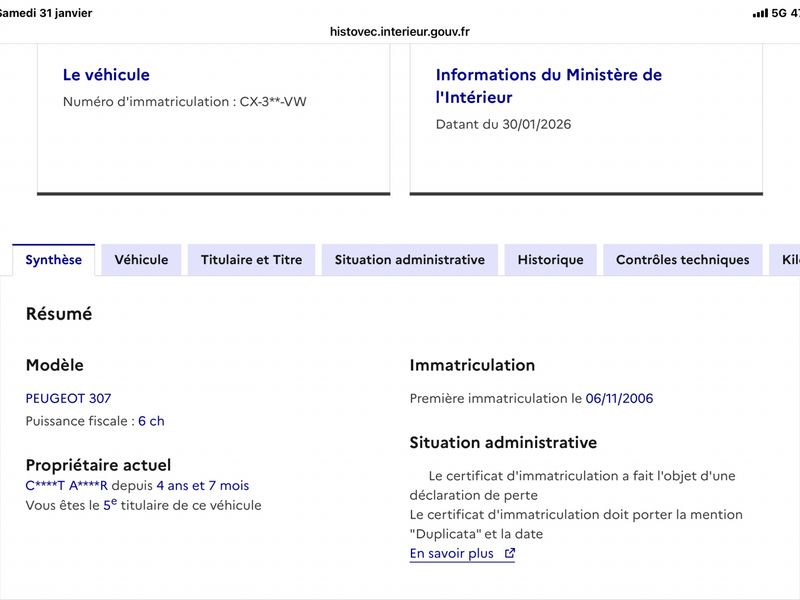800x600 pixels.
Task: Open the partially visible Kilométrage tab
Action: pos(788,260)
